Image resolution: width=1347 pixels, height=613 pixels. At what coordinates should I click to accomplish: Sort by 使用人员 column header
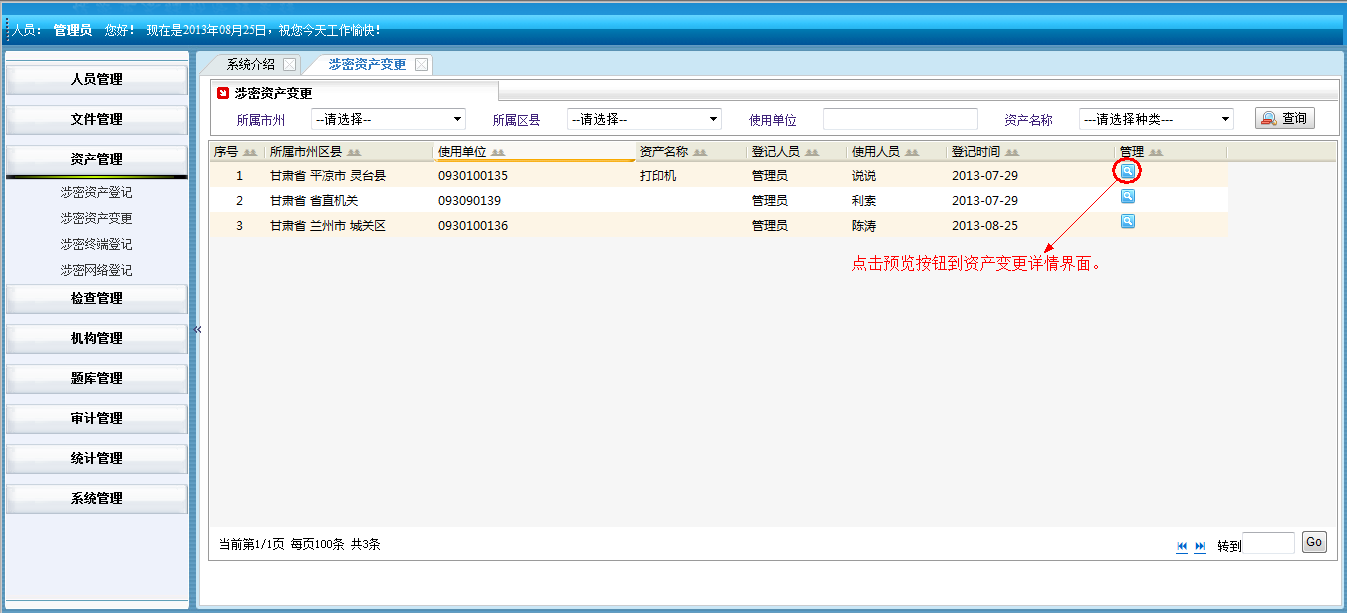click(897, 152)
